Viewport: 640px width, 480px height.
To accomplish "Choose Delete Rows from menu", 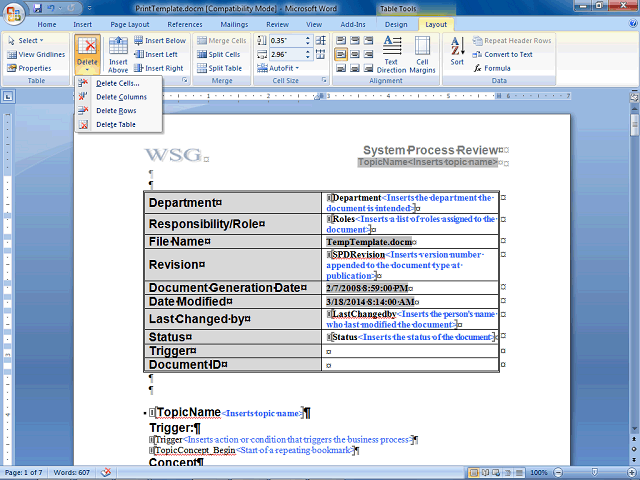I will click(118, 111).
